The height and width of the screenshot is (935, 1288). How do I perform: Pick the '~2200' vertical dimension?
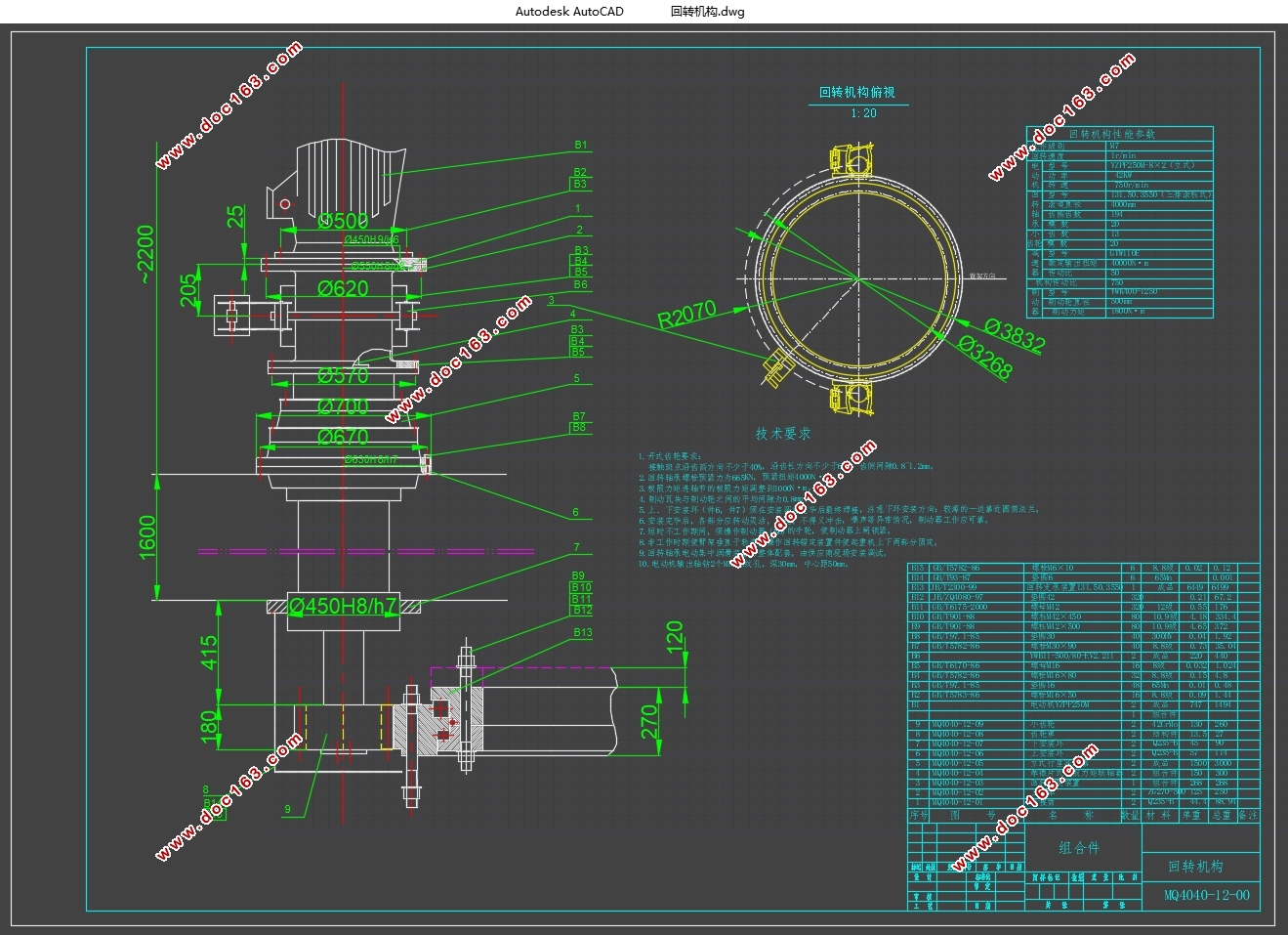pyautogui.click(x=146, y=254)
